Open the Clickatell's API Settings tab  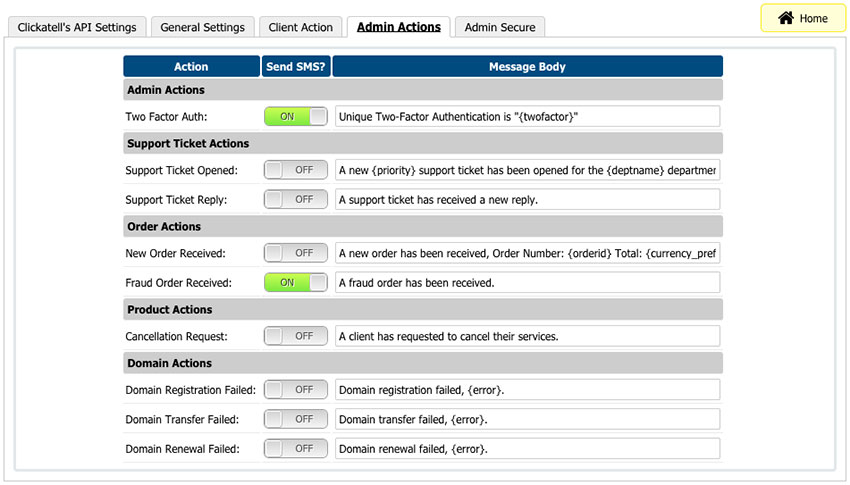click(x=78, y=27)
